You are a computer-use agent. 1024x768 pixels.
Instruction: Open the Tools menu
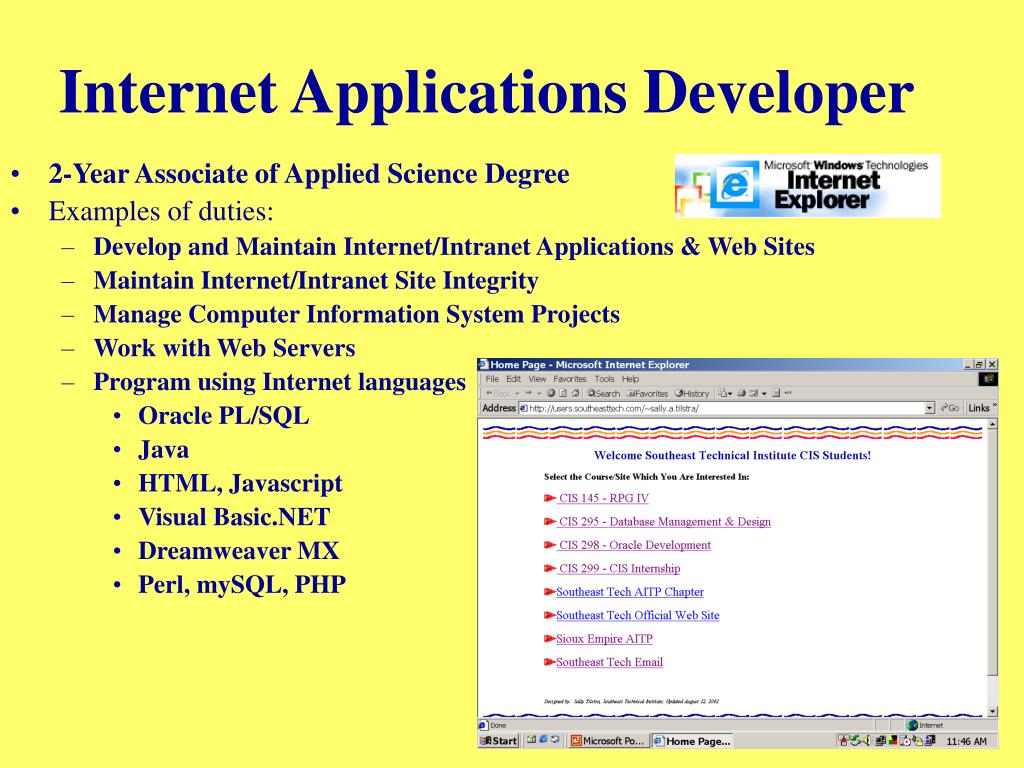click(x=605, y=379)
